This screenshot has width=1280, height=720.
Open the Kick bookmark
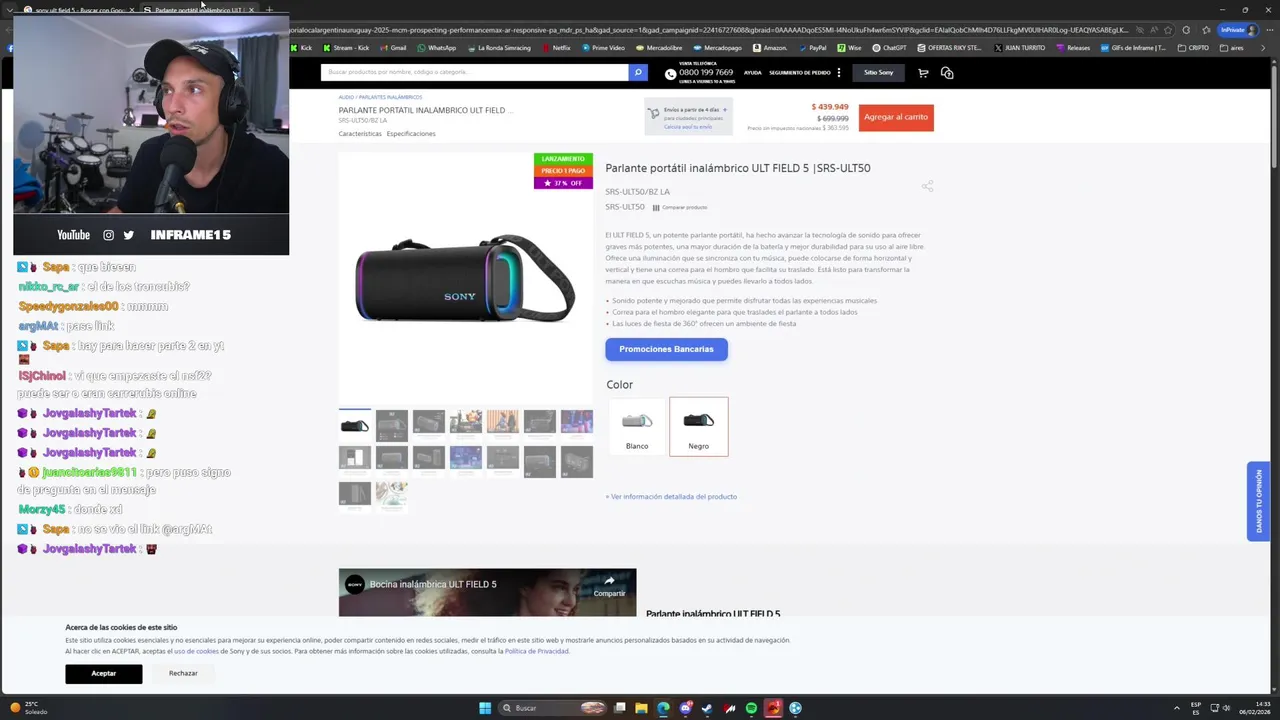301,48
